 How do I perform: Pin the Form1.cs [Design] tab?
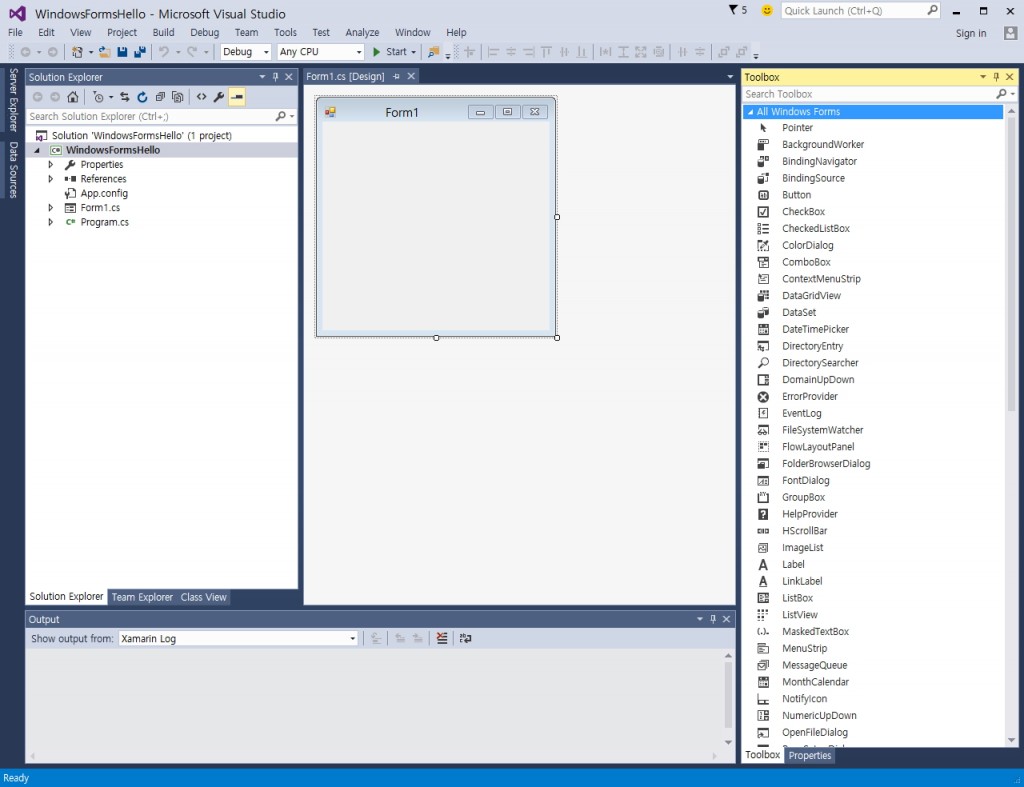tap(396, 76)
